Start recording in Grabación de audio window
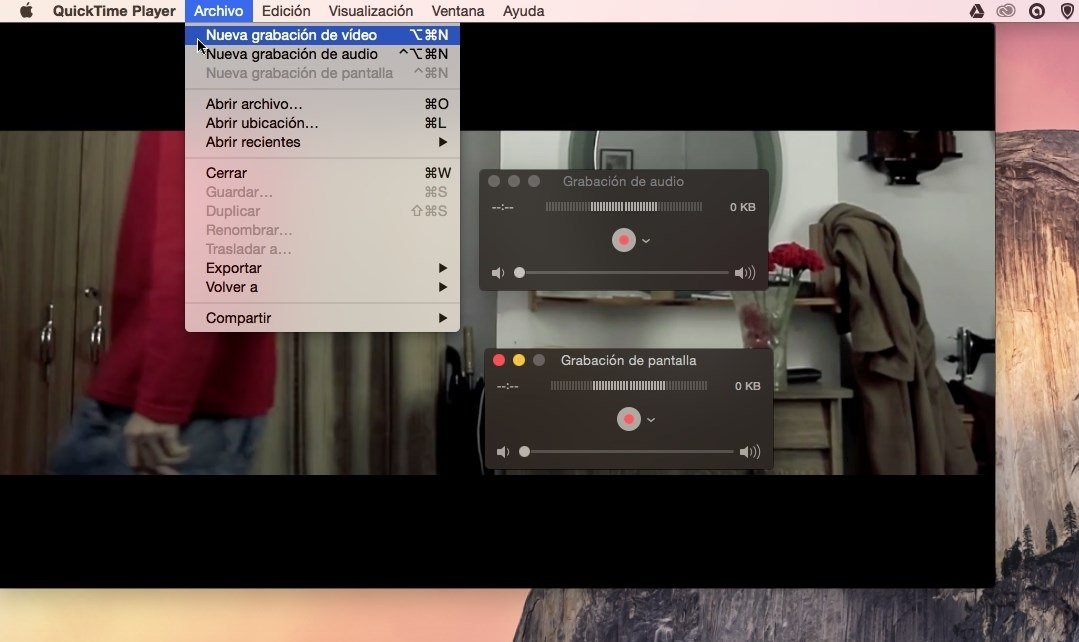Viewport: 1079px width, 642px height. click(623, 240)
